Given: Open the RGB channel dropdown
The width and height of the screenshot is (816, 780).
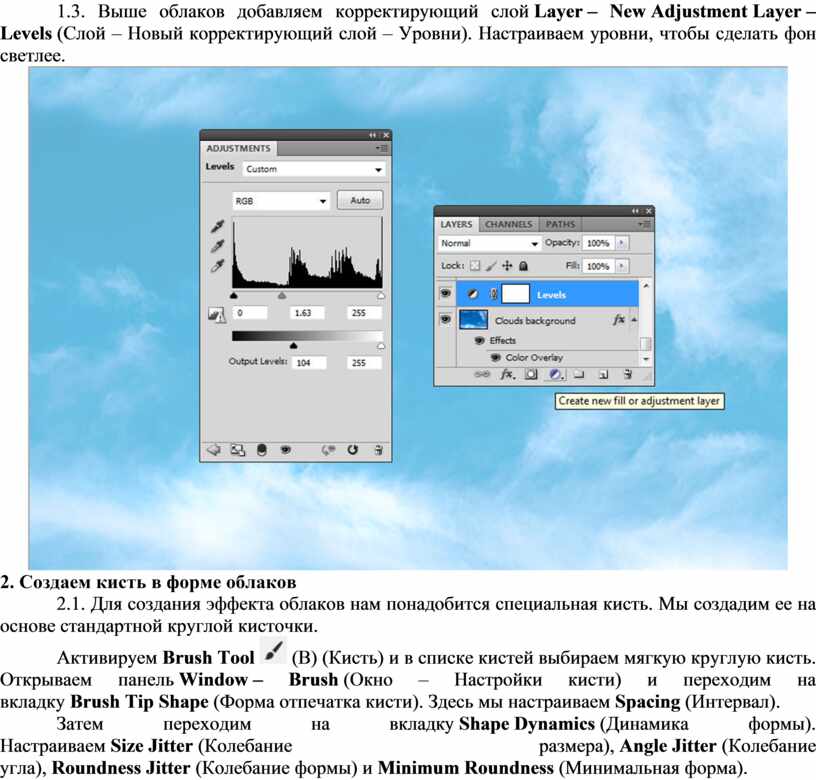Looking at the screenshot, I should tap(280, 201).
